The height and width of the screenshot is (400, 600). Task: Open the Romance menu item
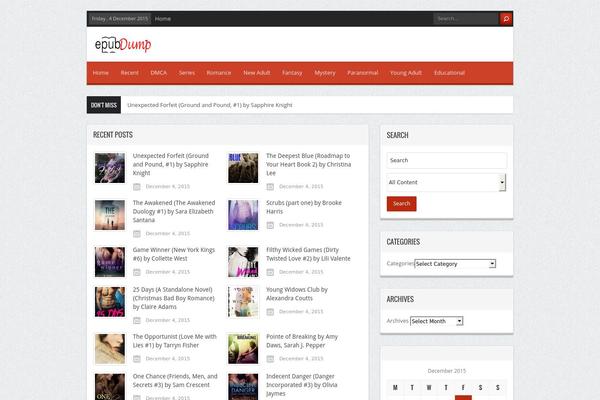click(x=219, y=73)
